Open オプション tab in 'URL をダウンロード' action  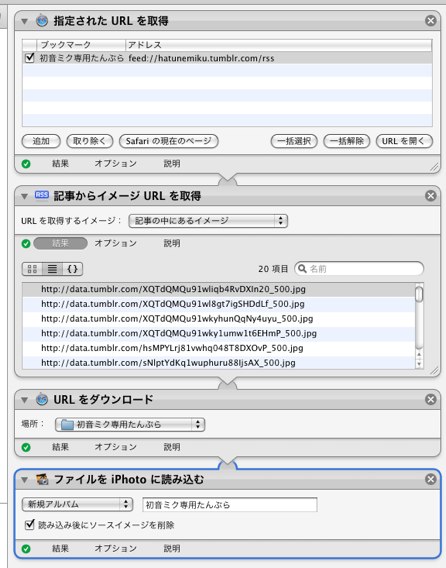116,447
